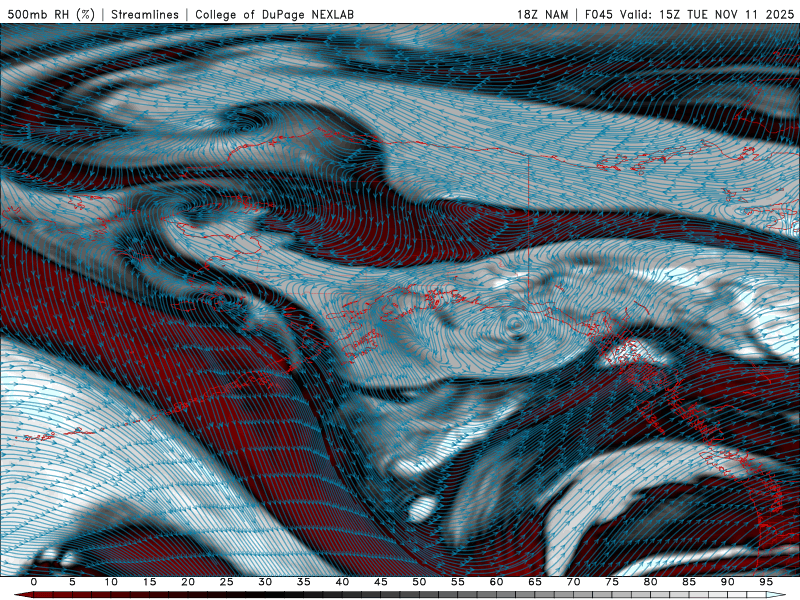Click the colorbar label "55"
800x600 pixels.
458,582
